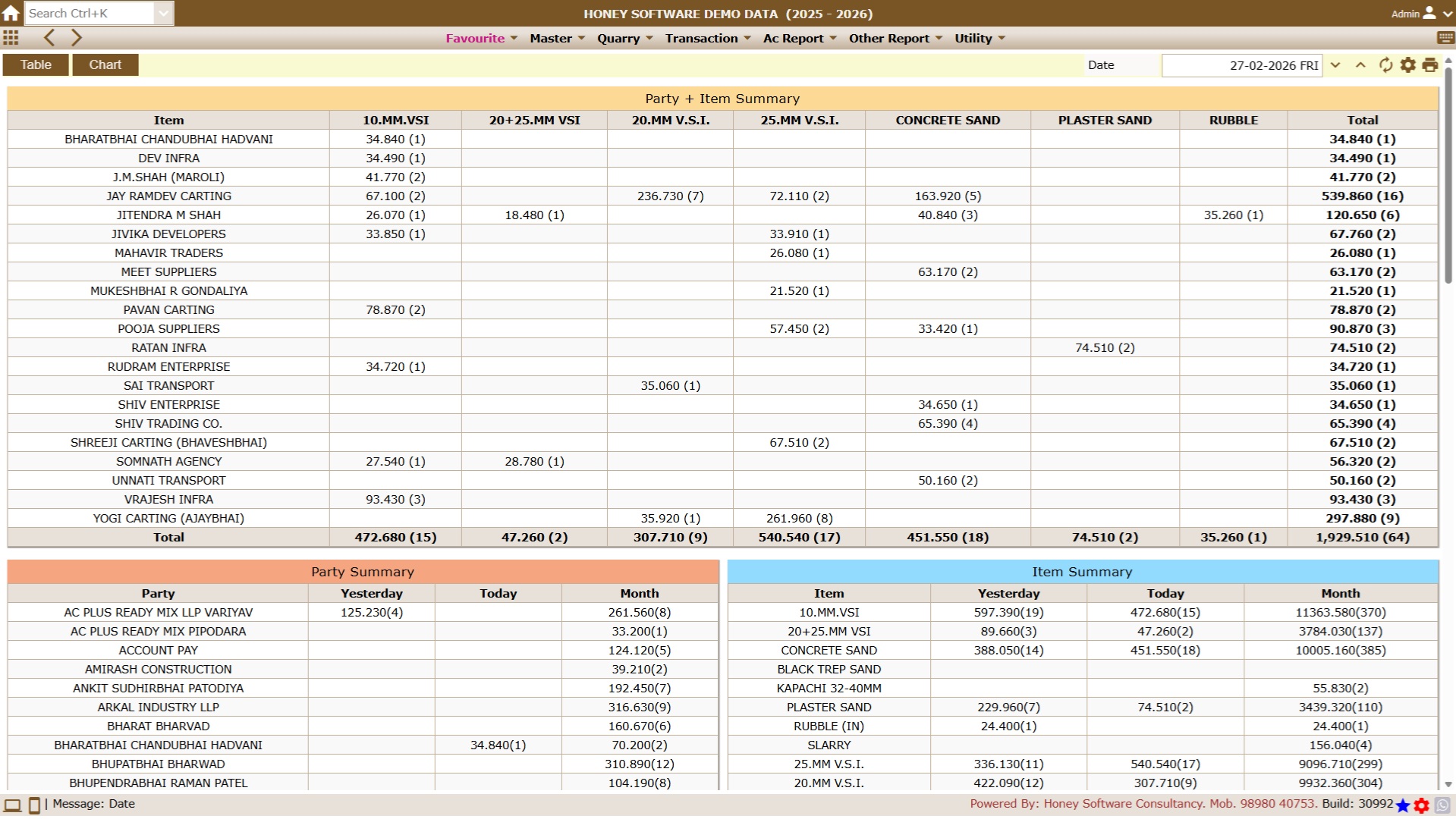Click the mobile view icon at bottom left
1456x819 pixels.
tap(34, 805)
